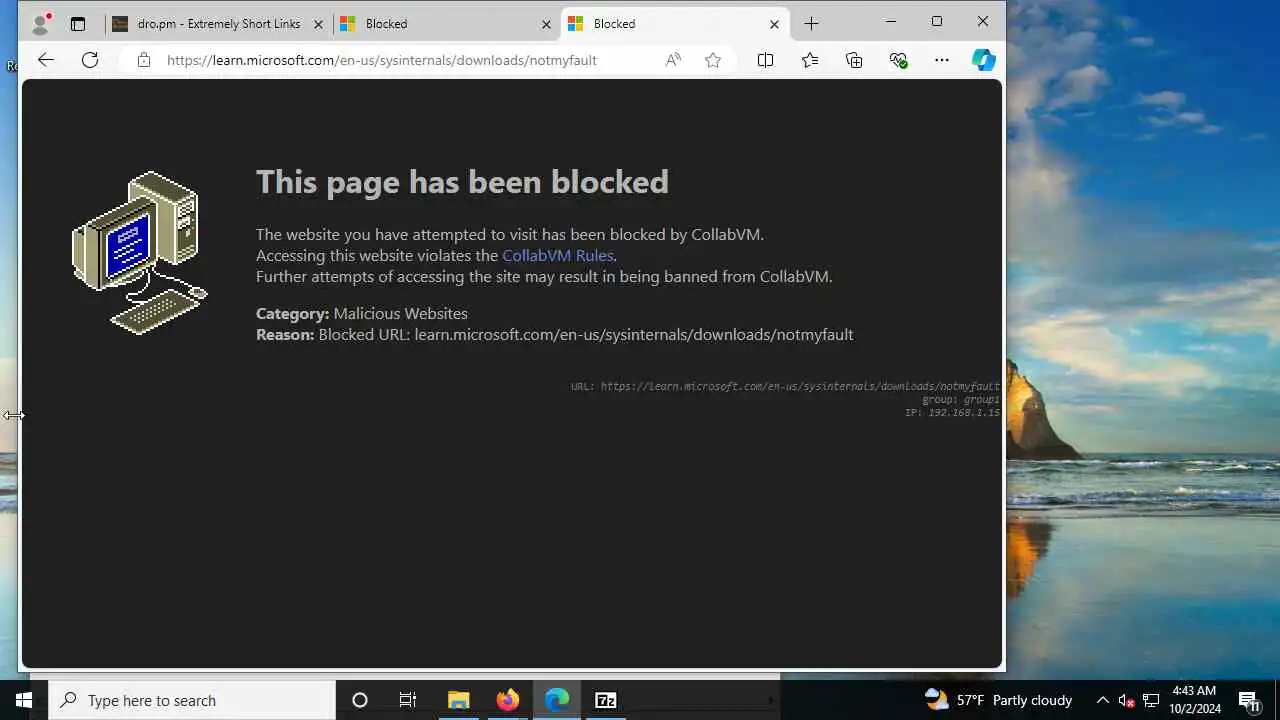
Task: Open muted volume control
Action: click(x=1126, y=700)
